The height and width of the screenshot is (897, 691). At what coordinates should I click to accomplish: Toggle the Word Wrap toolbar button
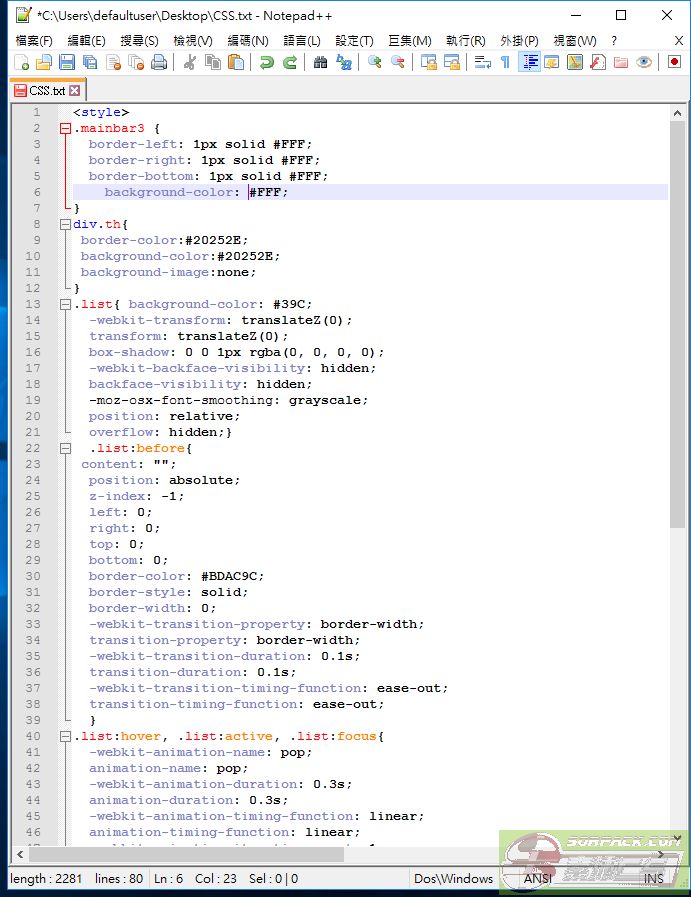pyautogui.click(x=483, y=63)
